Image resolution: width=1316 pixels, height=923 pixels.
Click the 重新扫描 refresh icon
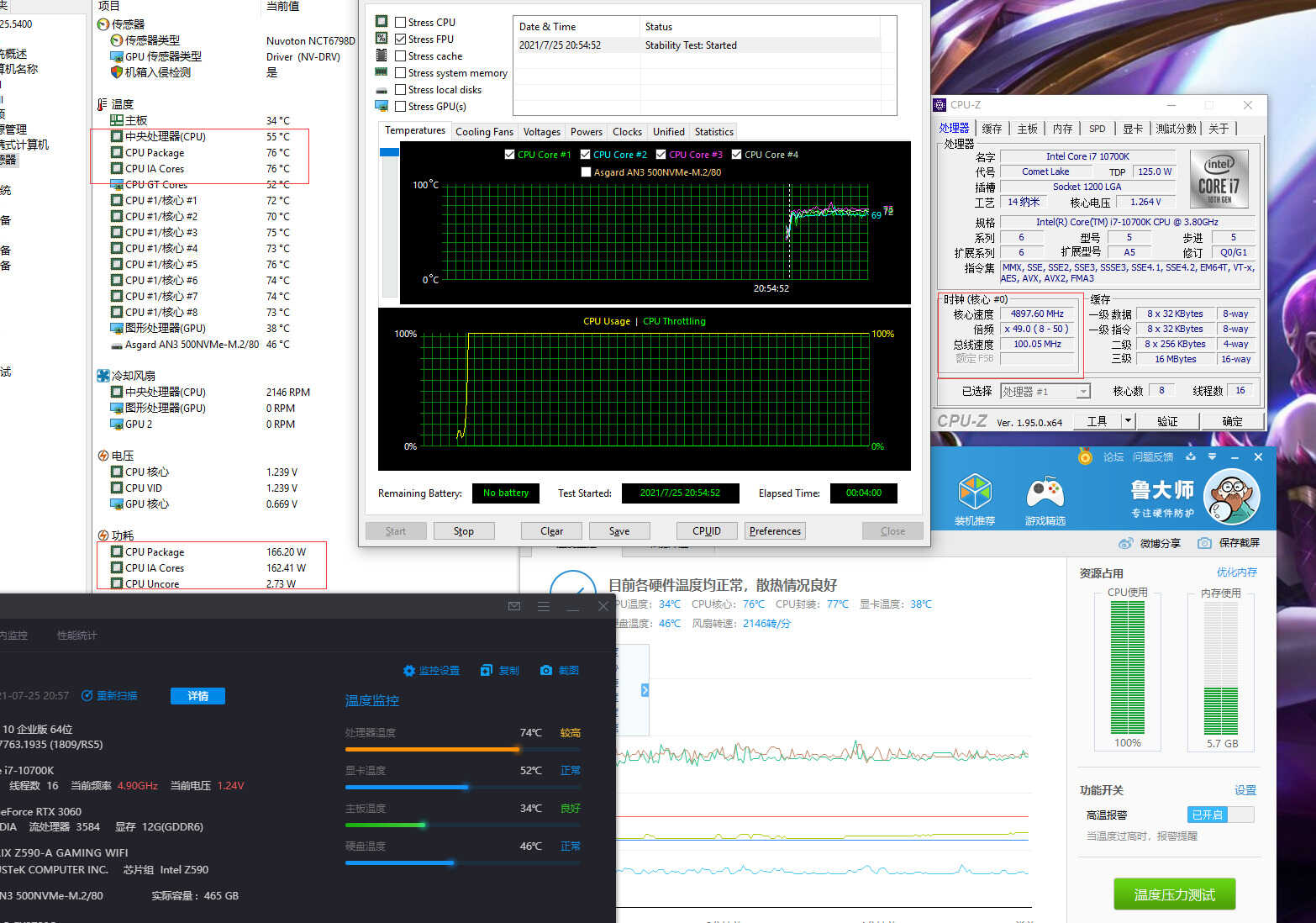(87, 695)
